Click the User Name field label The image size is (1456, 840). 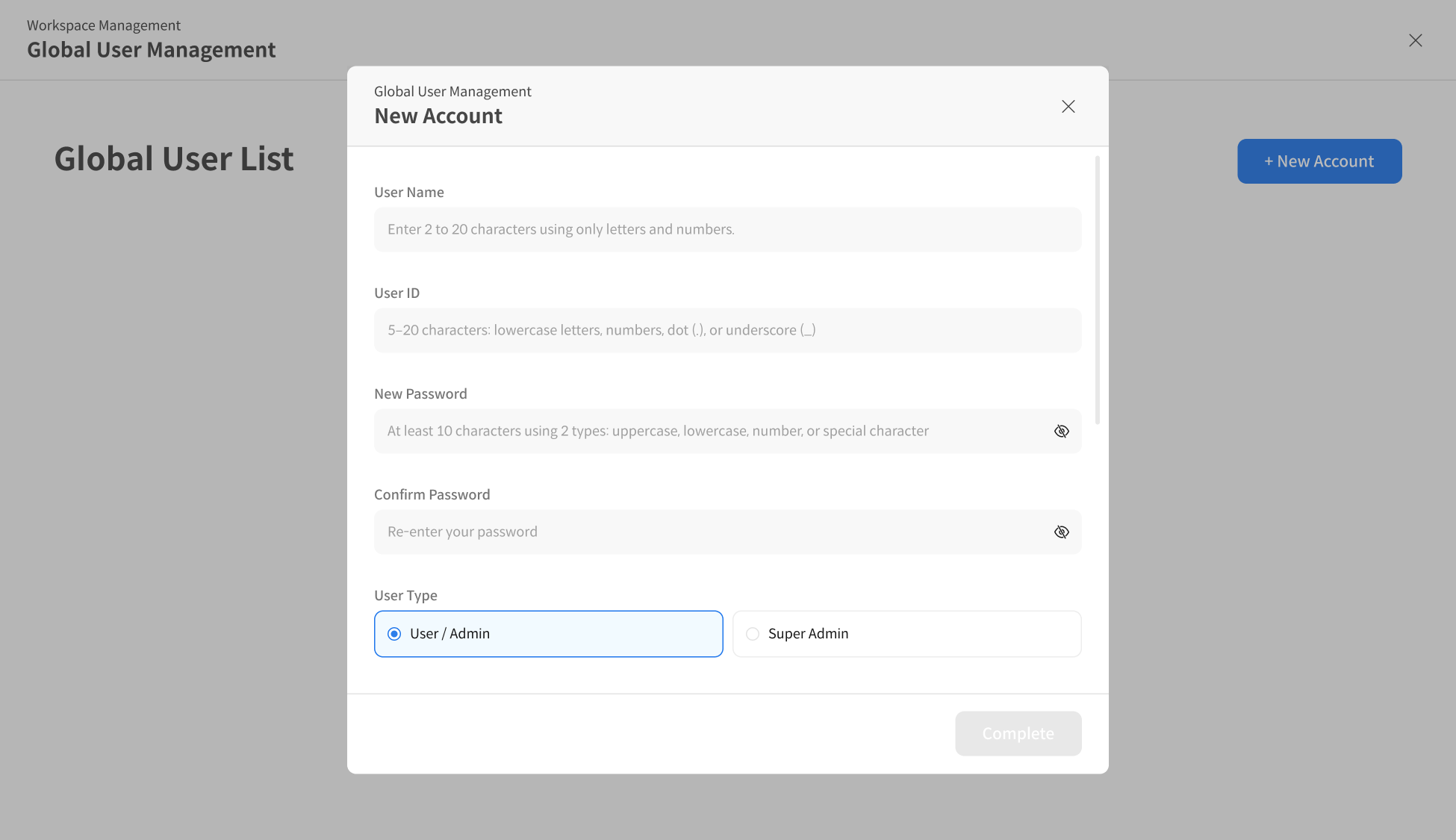click(408, 193)
